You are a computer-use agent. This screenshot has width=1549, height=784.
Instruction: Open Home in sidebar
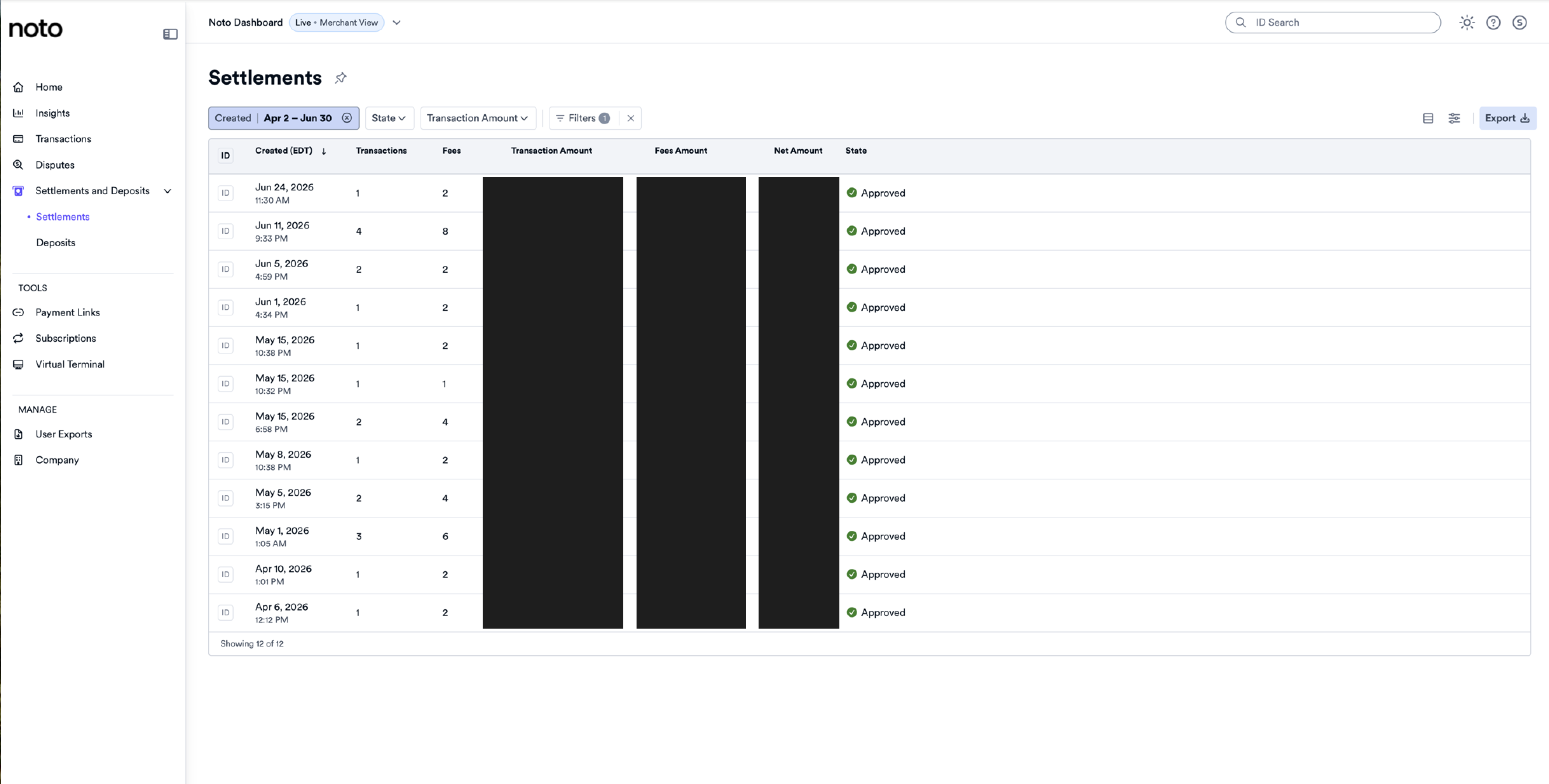click(49, 87)
